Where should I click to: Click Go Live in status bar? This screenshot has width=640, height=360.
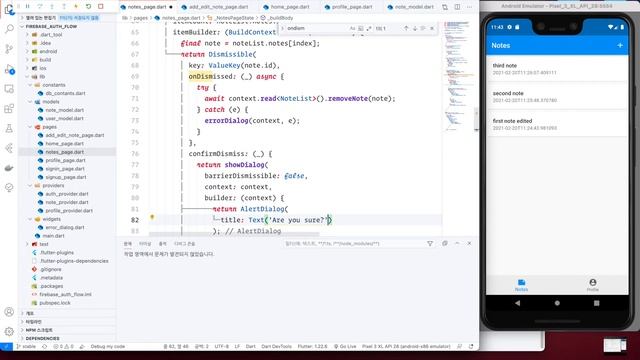click(345, 346)
